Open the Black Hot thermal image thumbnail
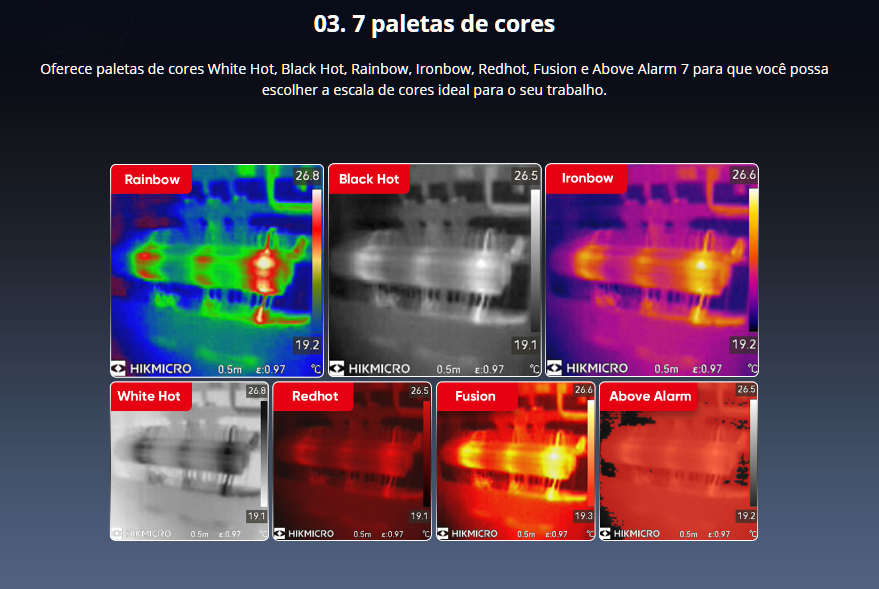The height and width of the screenshot is (589, 879). point(434,270)
